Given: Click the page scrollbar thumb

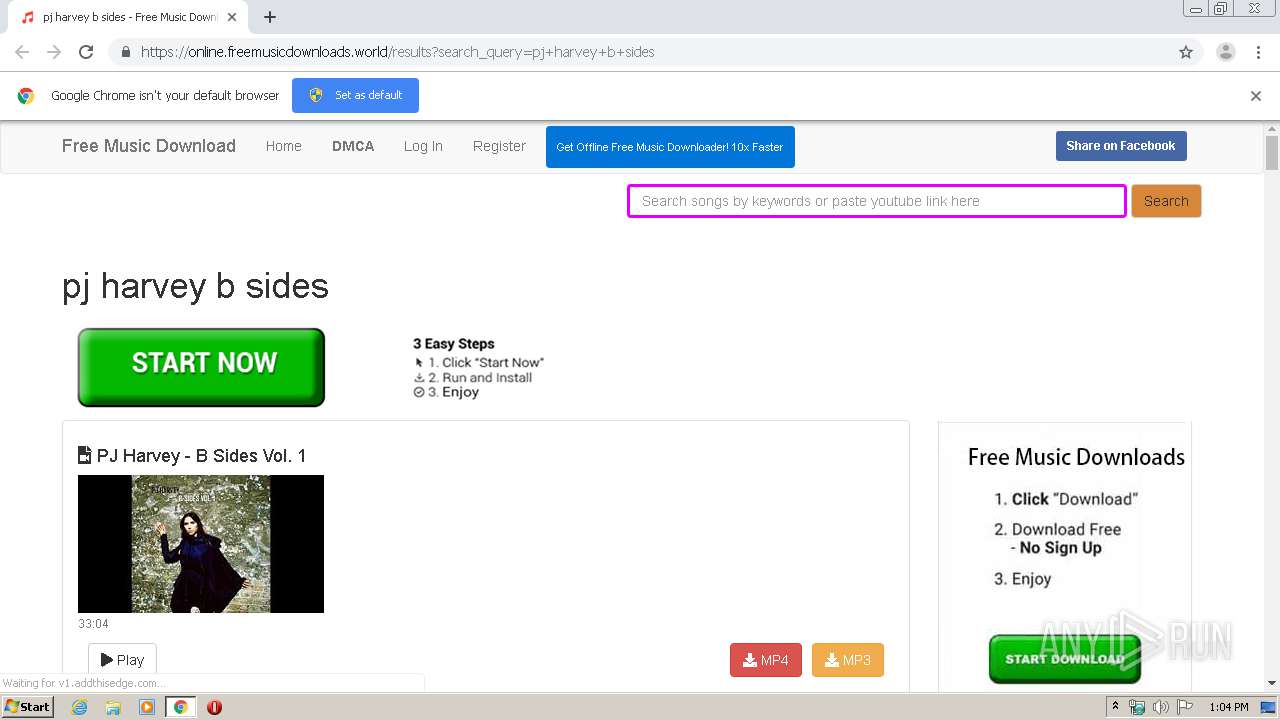Looking at the screenshot, I should (1272, 152).
